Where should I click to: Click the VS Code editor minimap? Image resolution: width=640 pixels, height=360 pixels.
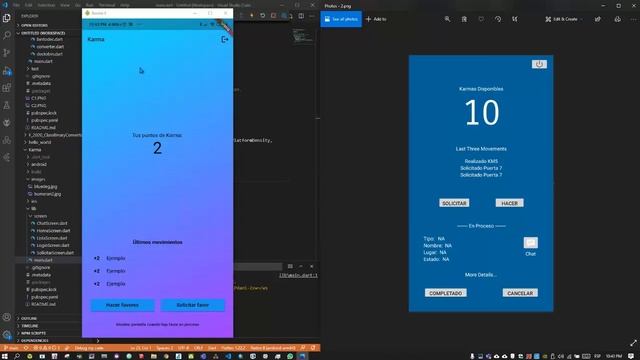pyautogui.click(x=303, y=36)
